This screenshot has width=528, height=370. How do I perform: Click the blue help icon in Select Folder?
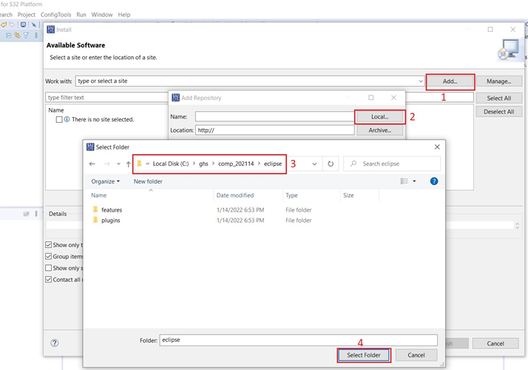tap(434, 181)
